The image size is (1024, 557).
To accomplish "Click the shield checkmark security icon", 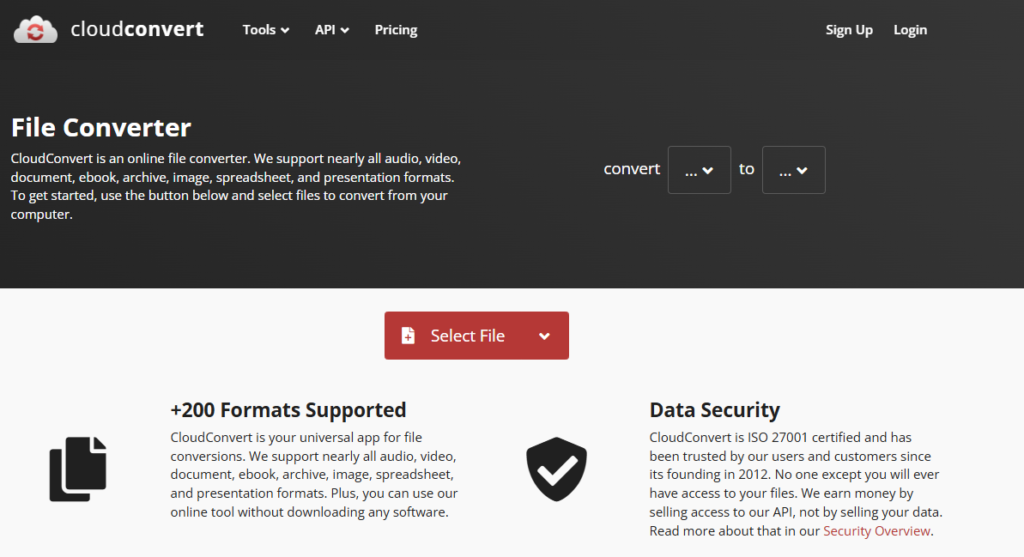I will (x=556, y=469).
